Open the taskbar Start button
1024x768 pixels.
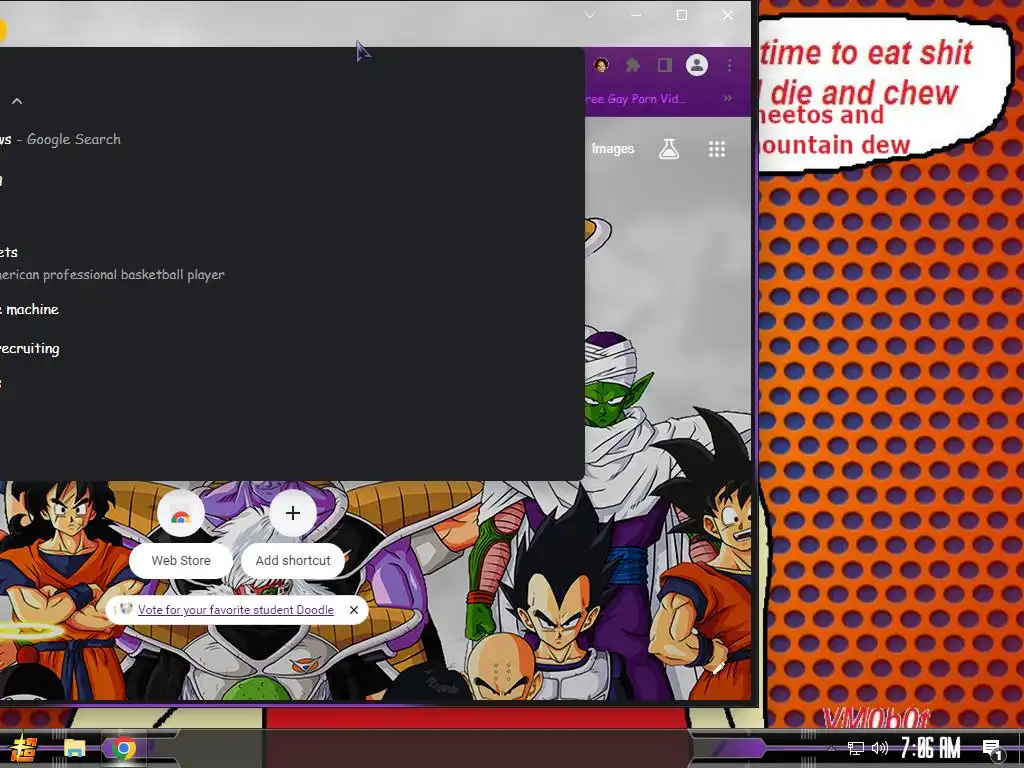pyautogui.click(x=23, y=748)
